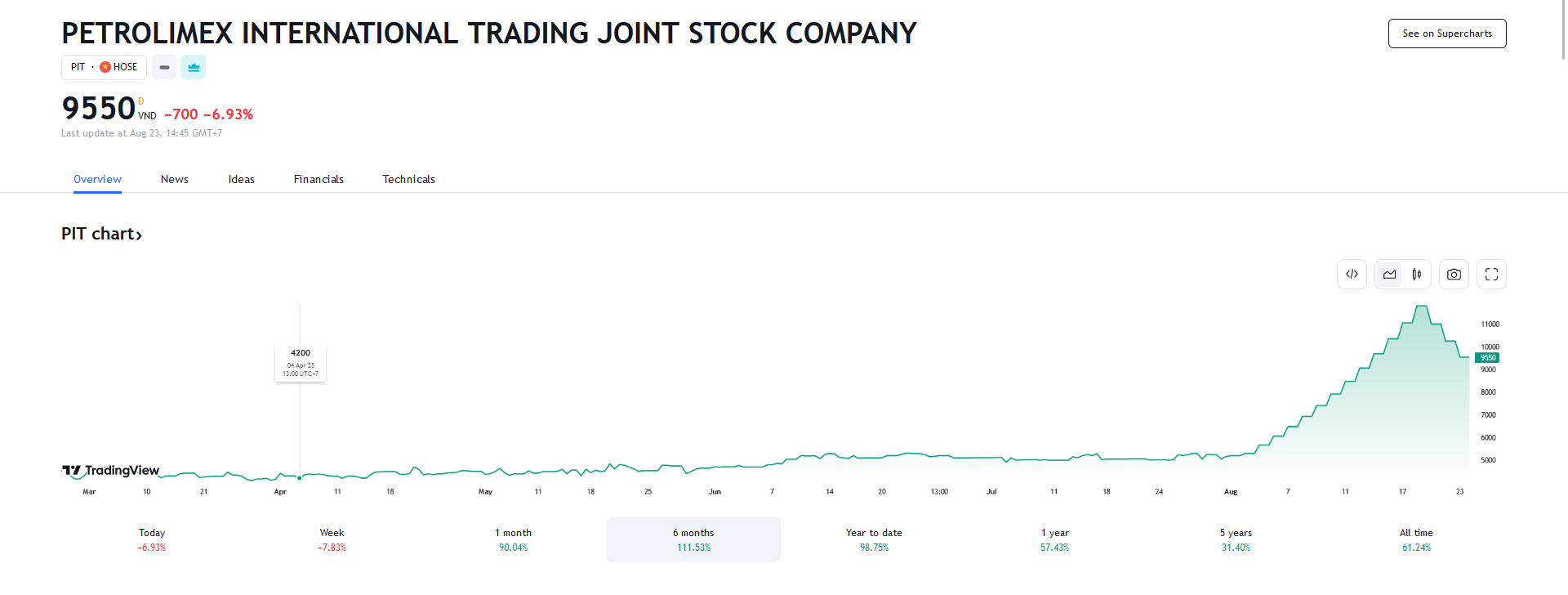Switch to the Financials tab
The width and height of the screenshot is (1568, 595).
(x=318, y=179)
